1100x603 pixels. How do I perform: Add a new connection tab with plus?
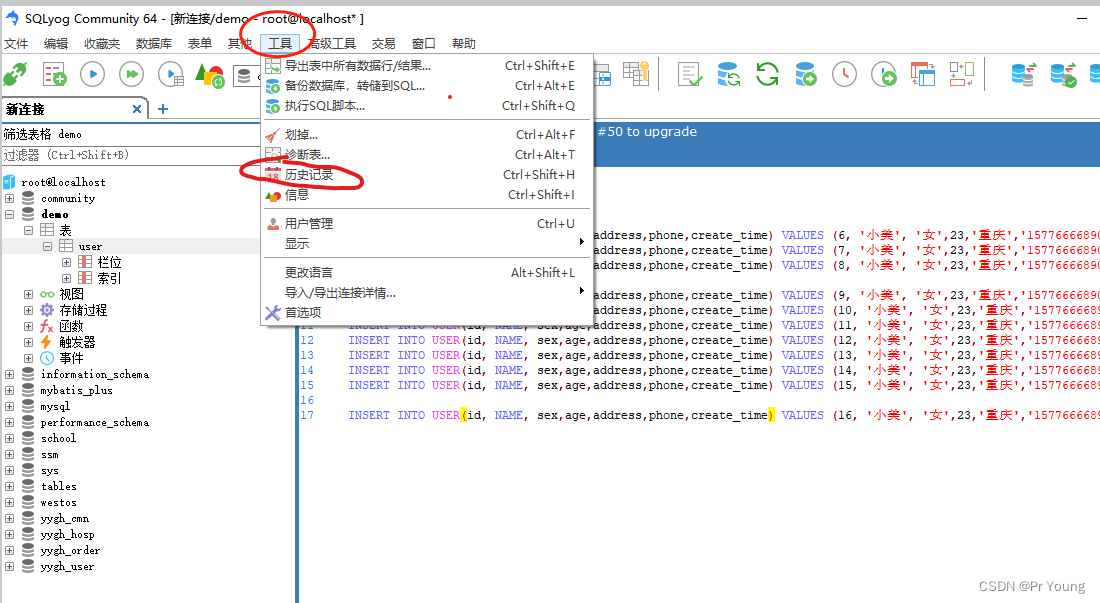point(163,109)
